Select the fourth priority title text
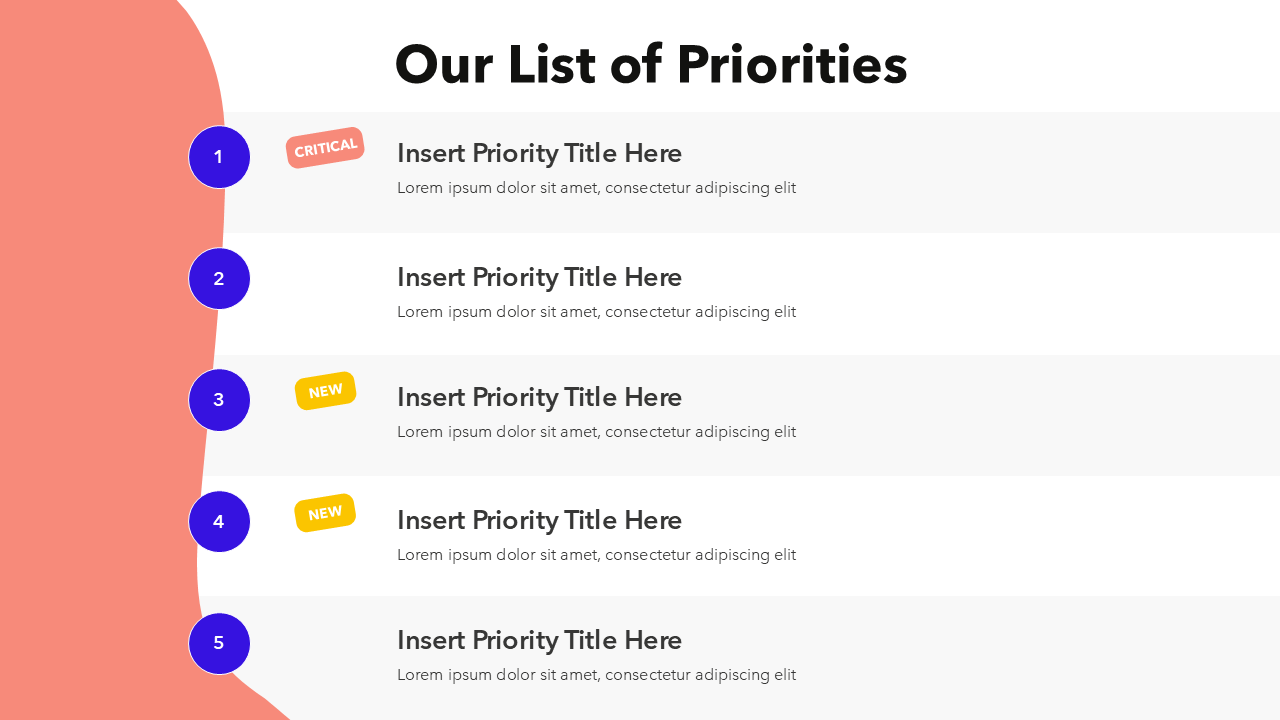 (x=539, y=520)
